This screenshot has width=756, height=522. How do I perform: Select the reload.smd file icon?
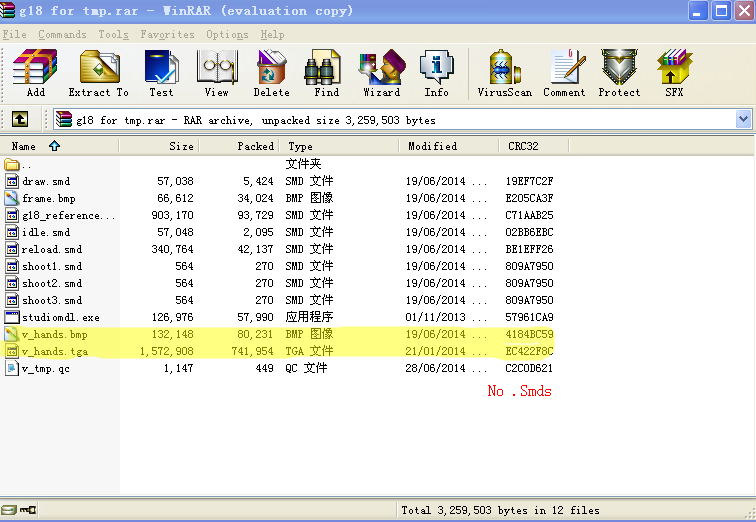[12, 249]
